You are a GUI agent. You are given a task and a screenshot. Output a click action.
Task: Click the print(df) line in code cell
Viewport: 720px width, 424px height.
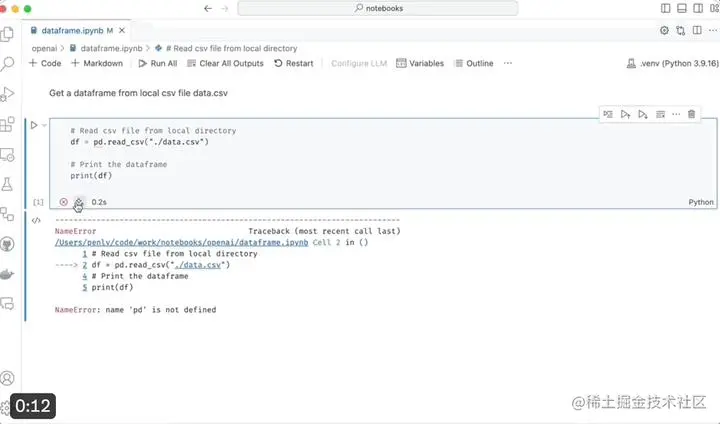[91, 175]
